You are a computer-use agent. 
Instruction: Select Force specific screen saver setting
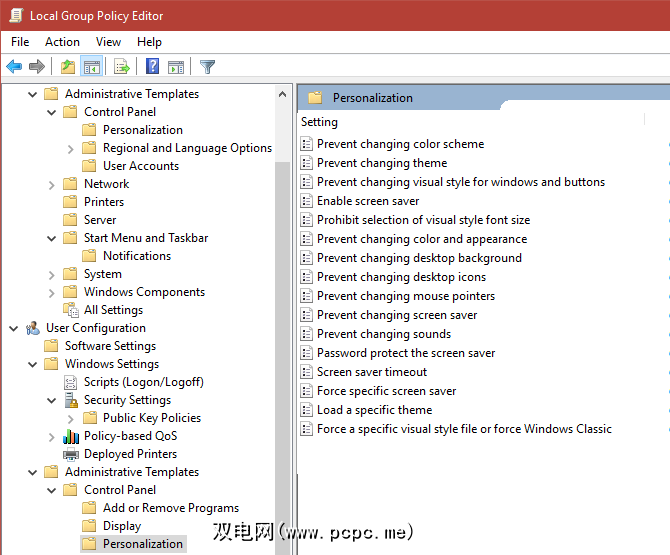click(386, 391)
